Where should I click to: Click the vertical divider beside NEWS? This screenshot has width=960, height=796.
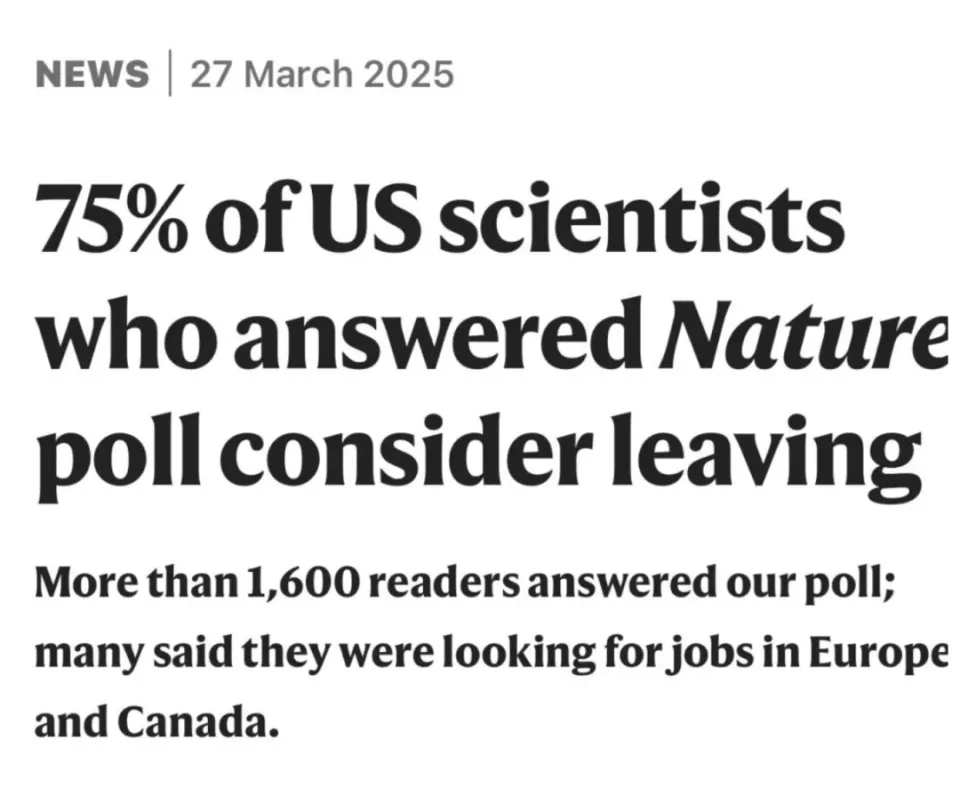(170, 74)
